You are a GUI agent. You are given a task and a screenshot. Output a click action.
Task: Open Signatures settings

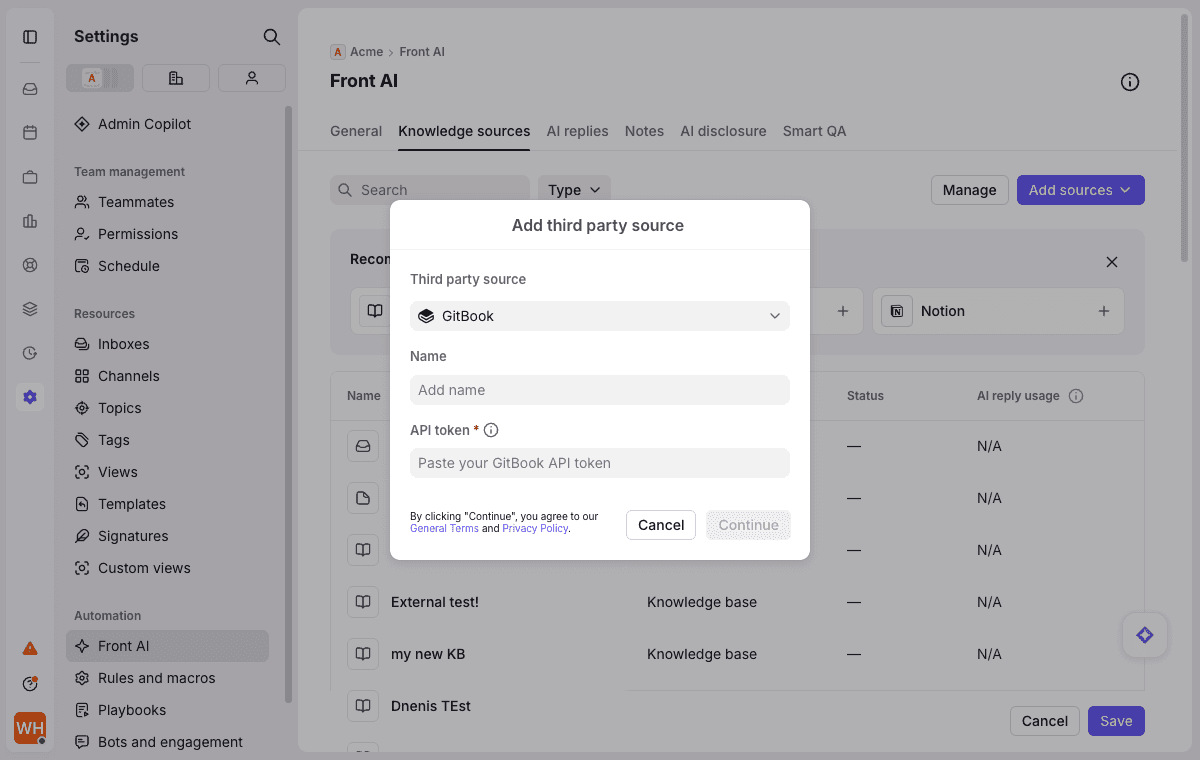pyautogui.click(x=167, y=536)
